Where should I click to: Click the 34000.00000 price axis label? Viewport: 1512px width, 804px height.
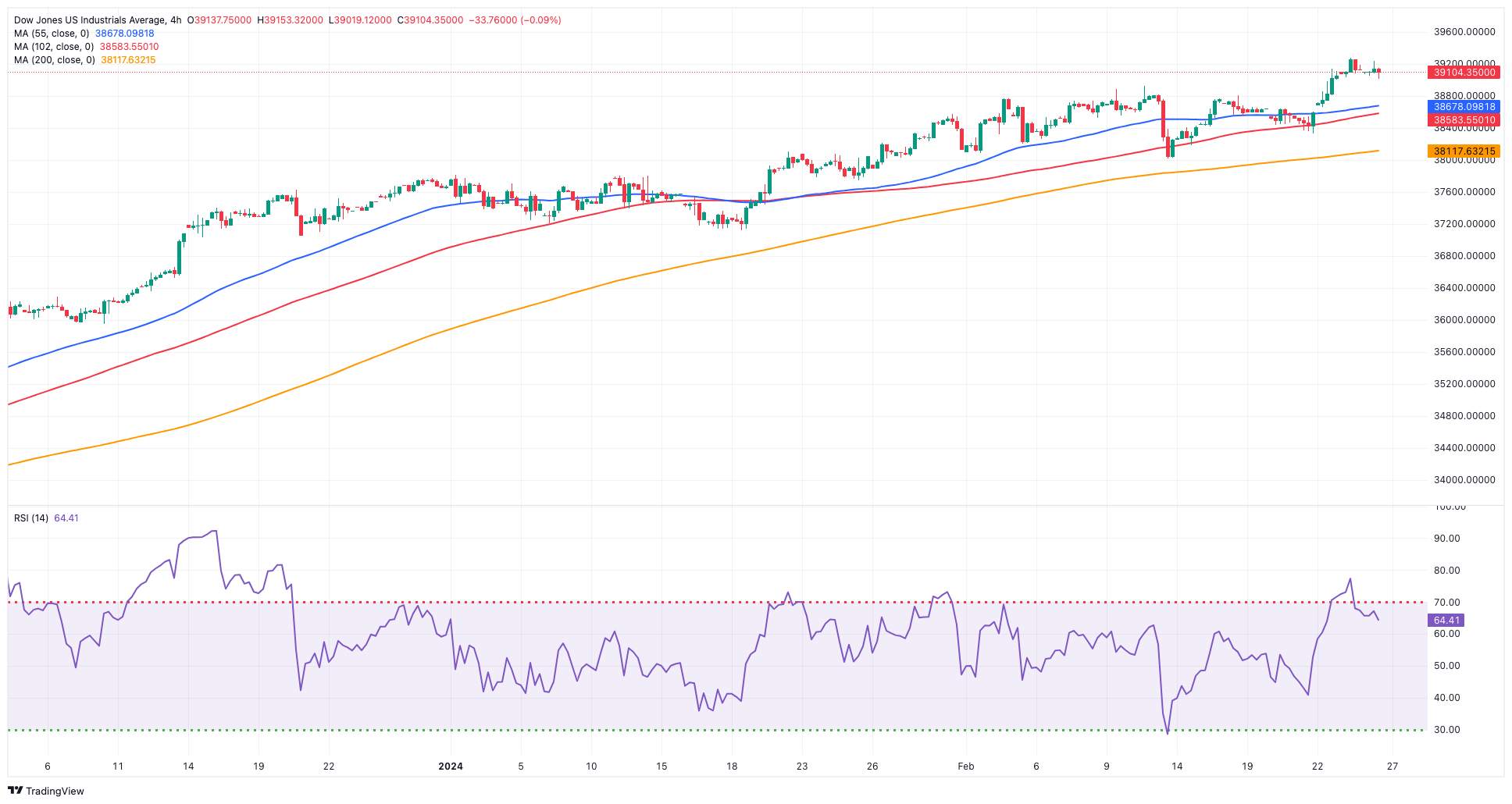click(1464, 480)
